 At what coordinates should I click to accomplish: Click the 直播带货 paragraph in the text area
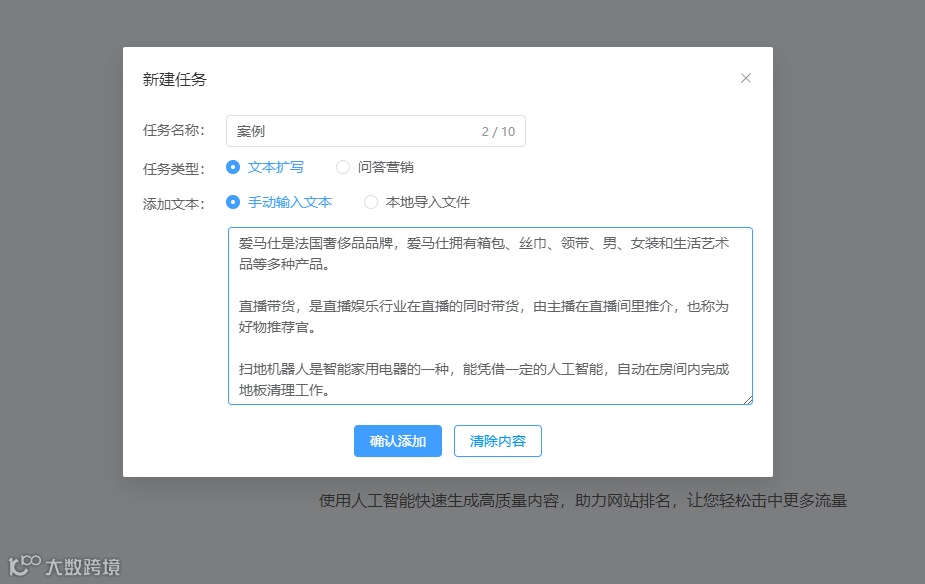[x=484, y=317]
